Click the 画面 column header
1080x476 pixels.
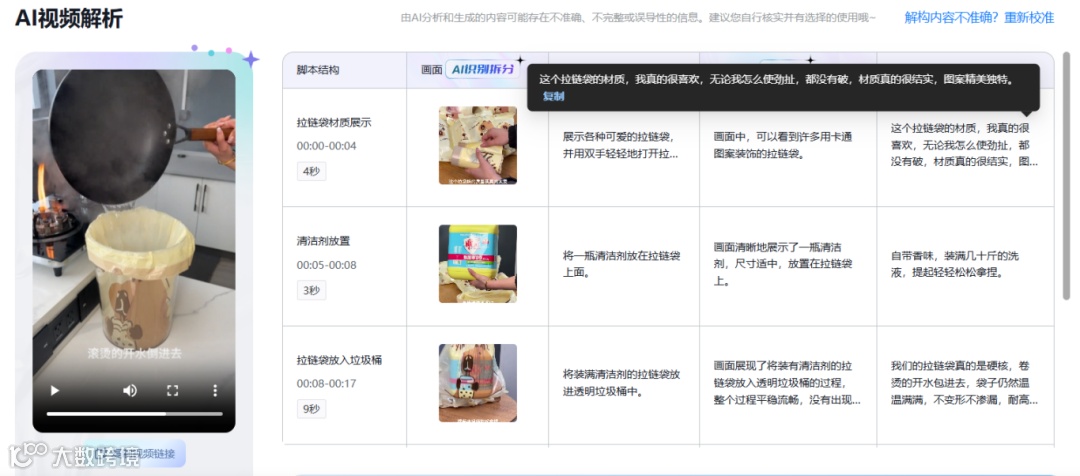pos(432,70)
